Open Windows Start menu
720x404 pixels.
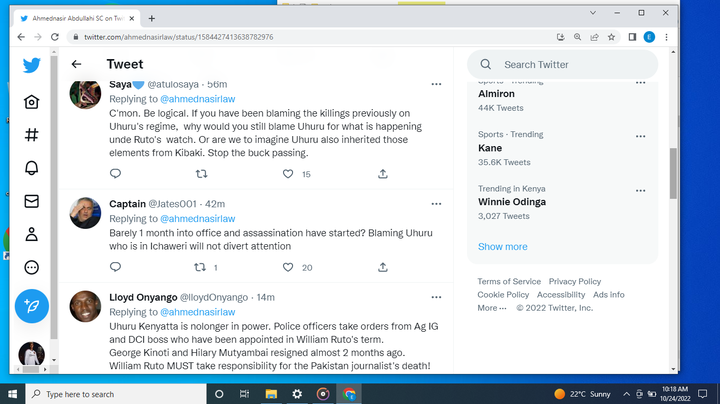click(x=12, y=394)
